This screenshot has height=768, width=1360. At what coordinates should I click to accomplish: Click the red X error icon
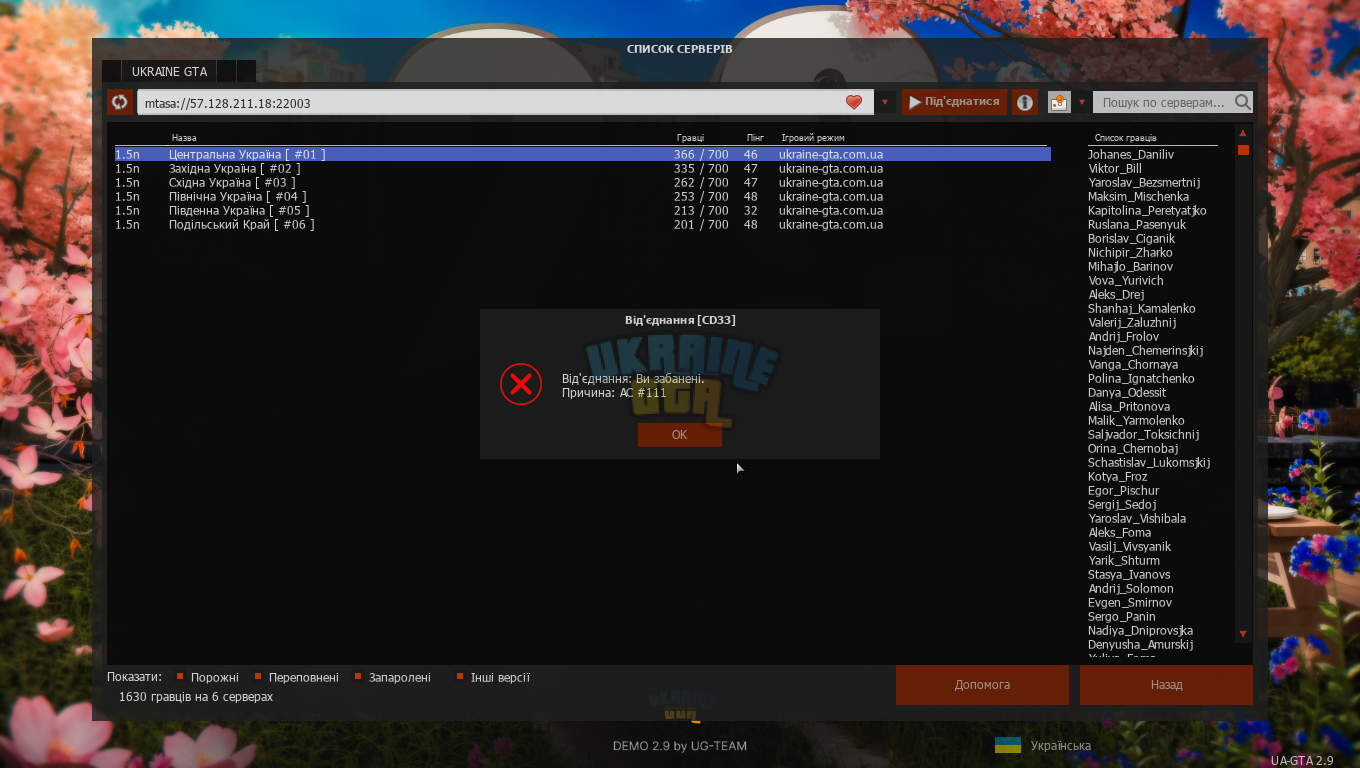[520, 384]
